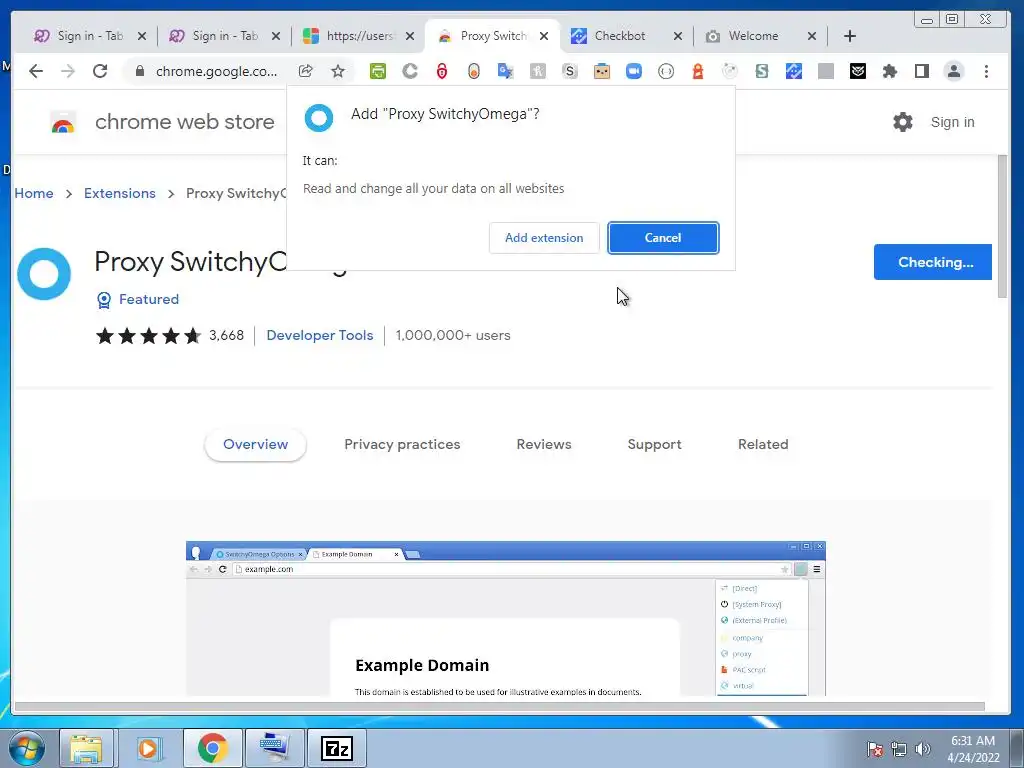This screenshot has width=1024, height=768.
Task: Open Windows Media Player from taskbar
Action: (150, 748)
